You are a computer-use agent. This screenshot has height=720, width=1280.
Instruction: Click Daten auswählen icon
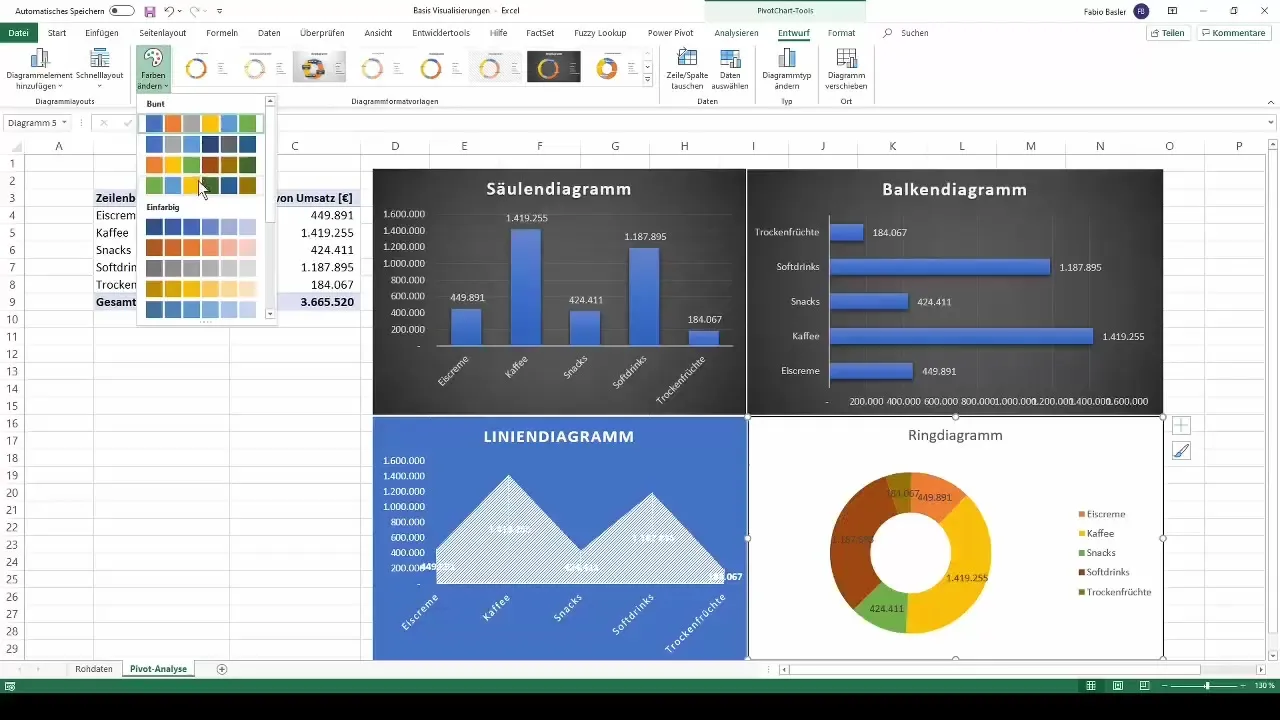click(730, 69)
